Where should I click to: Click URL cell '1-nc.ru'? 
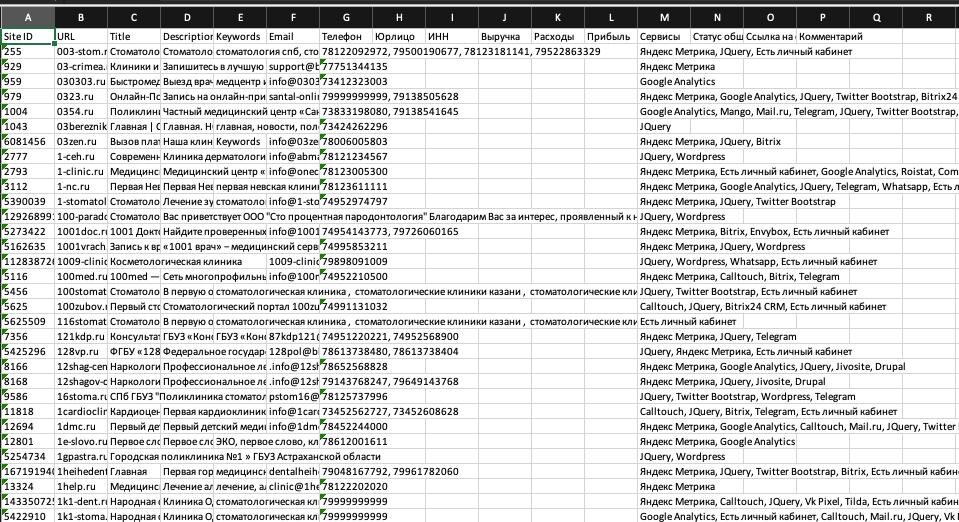(x=81, y=187)
